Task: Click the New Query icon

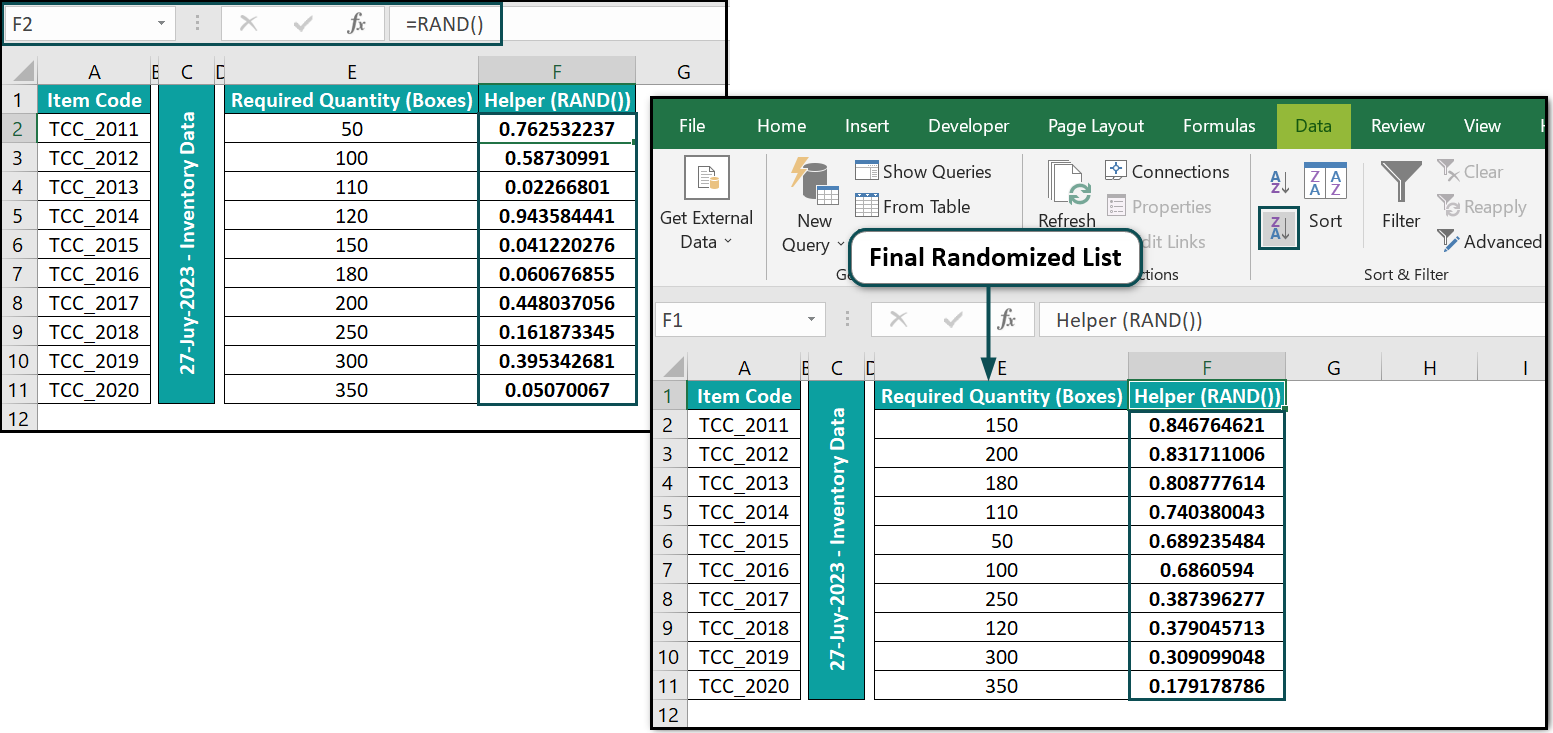Action: tap(814, 181)
